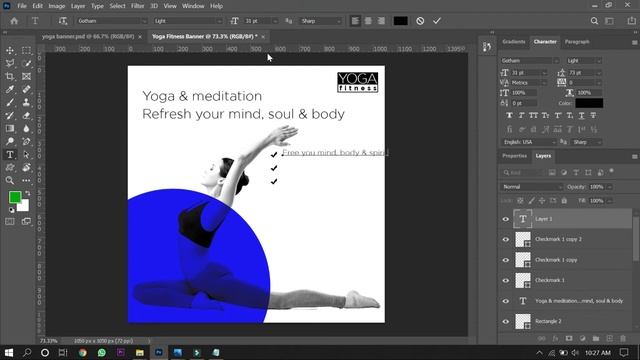Open the Window menu
640x360 pixels.
[193, 6]
